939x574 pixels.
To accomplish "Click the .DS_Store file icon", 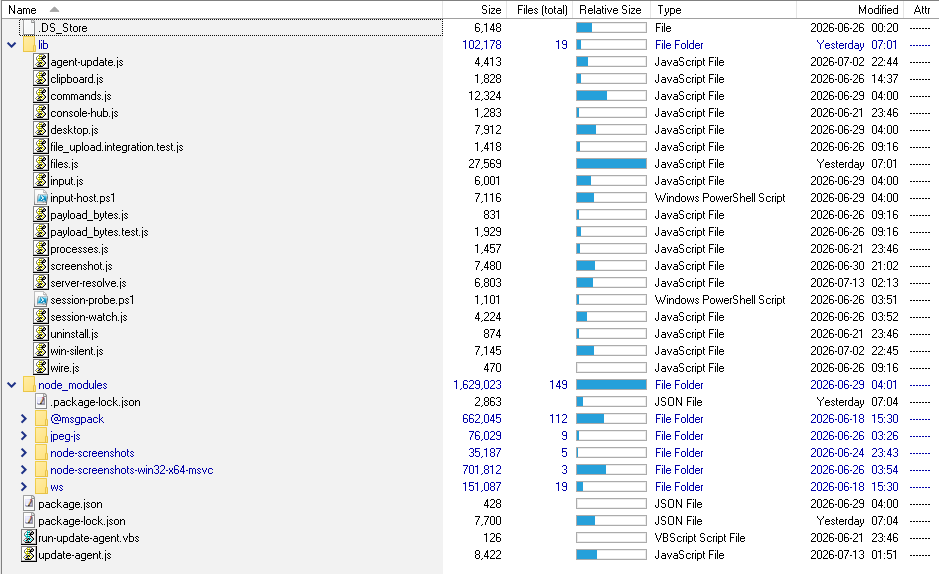I will click(x=28, y=28).
